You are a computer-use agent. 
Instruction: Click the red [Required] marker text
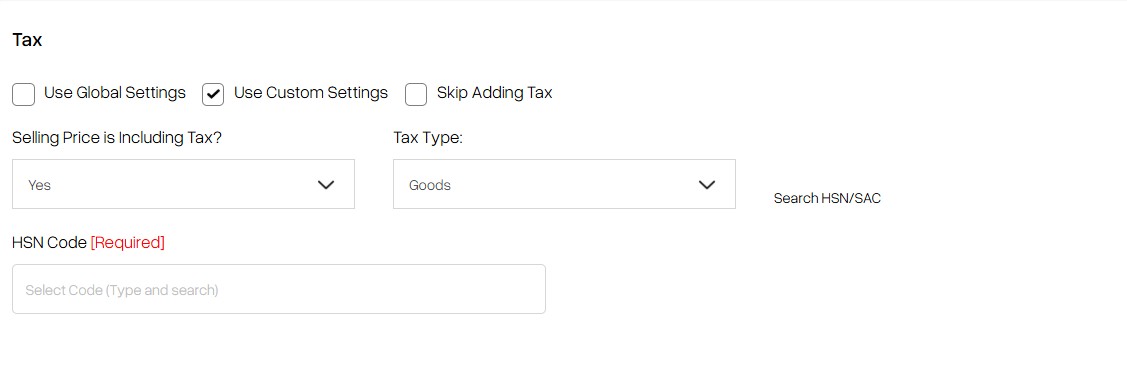128,243
